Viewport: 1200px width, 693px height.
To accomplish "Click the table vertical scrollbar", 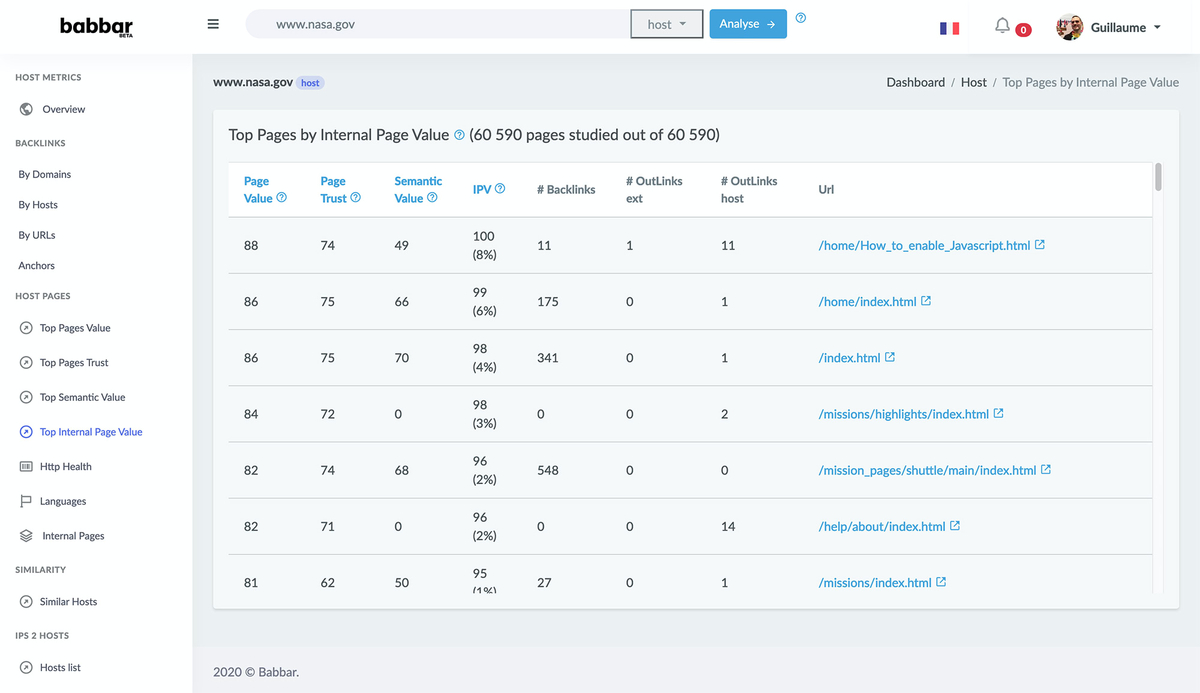I will pos(1158,177).
